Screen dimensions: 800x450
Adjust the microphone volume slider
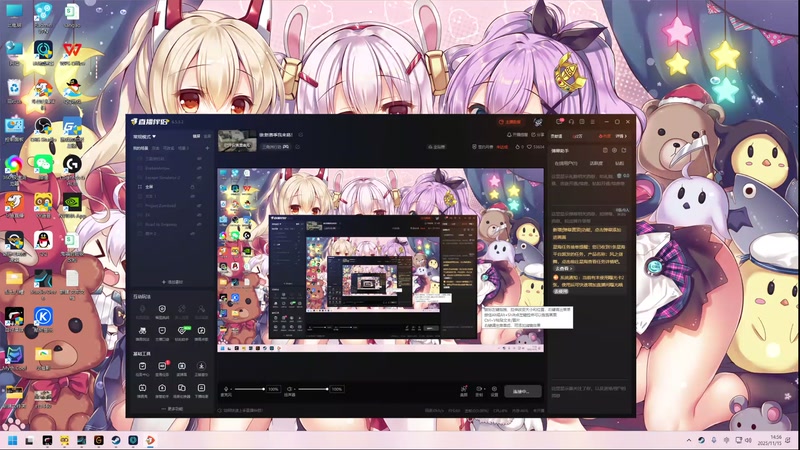249,389
